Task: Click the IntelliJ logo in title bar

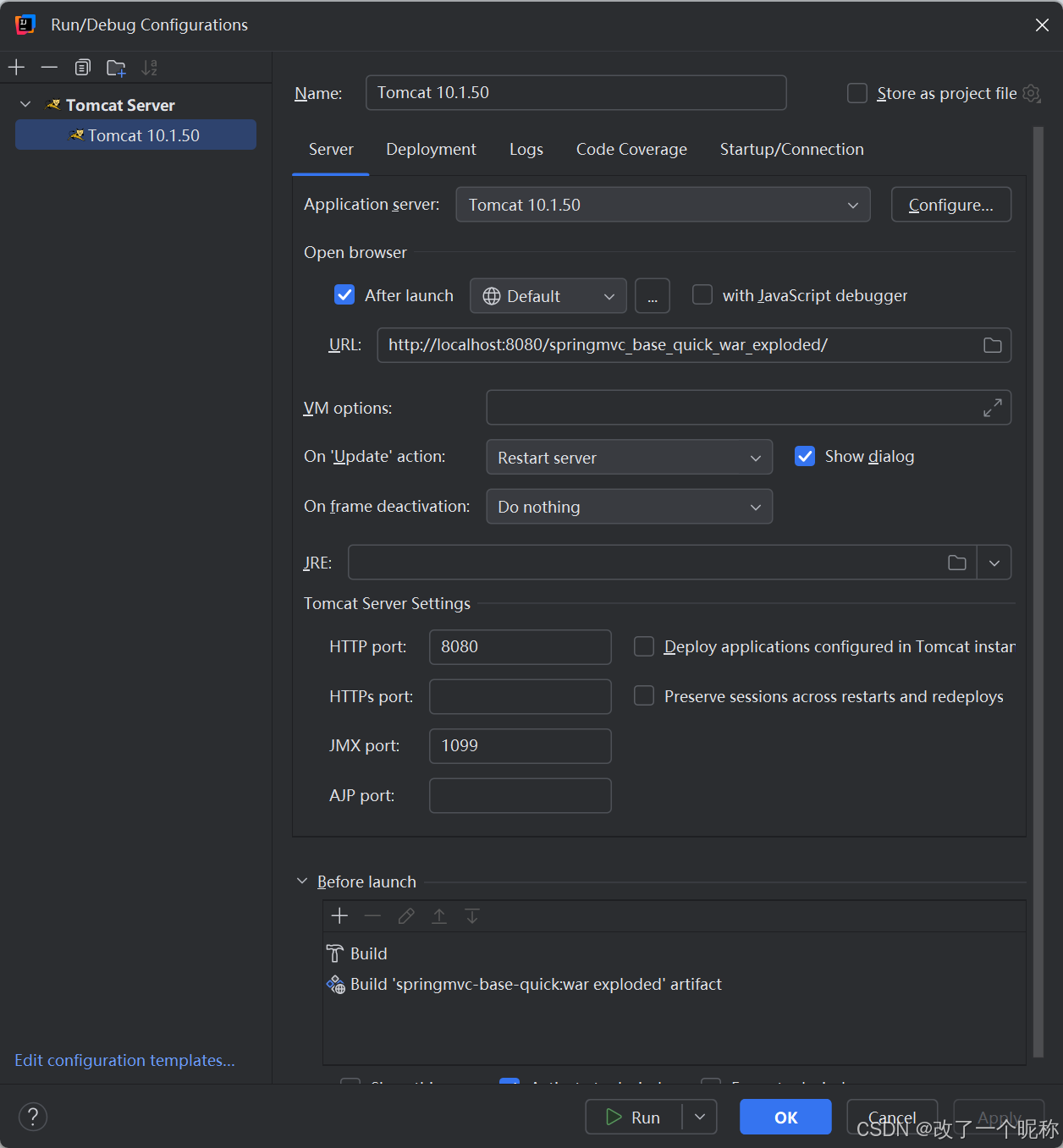Action: 25,25
